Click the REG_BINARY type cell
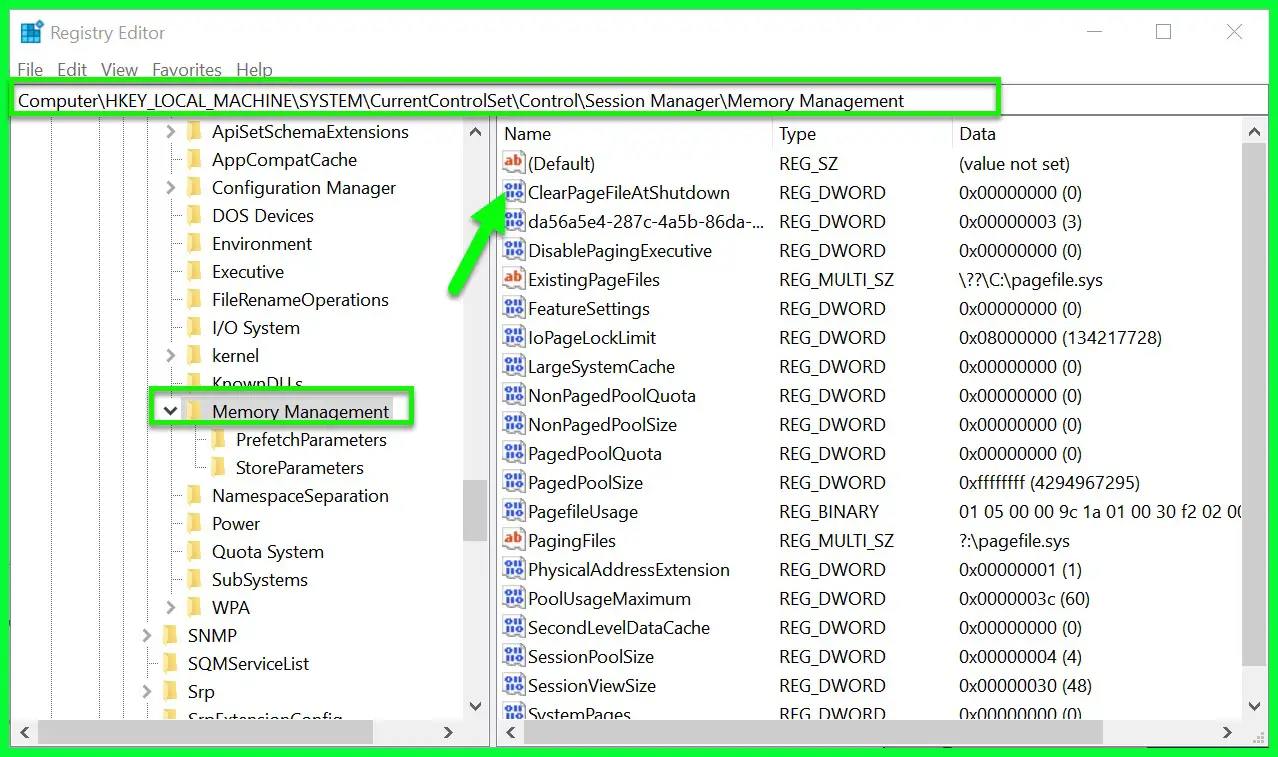Screen dimensions: 1278x757 pos(829,512)
